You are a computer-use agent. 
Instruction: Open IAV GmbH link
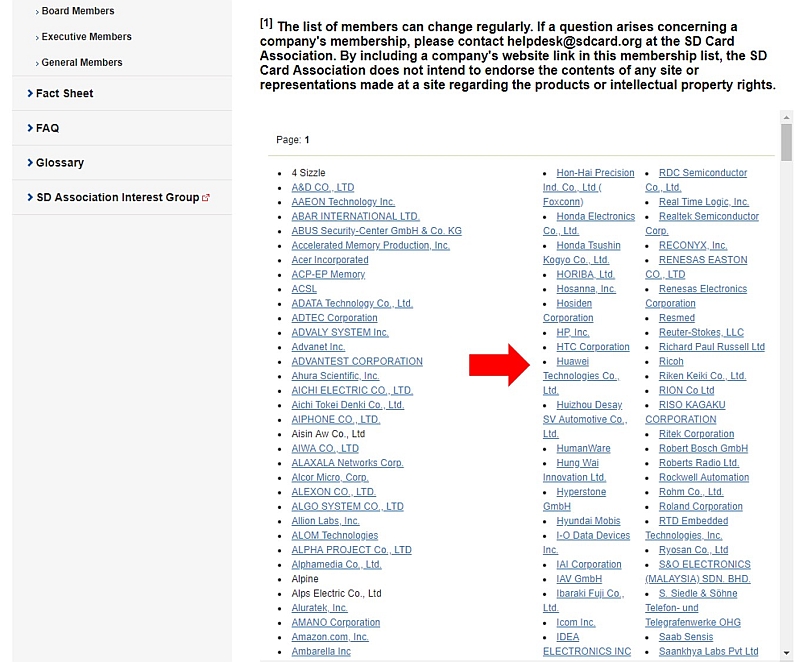point(579,579)
